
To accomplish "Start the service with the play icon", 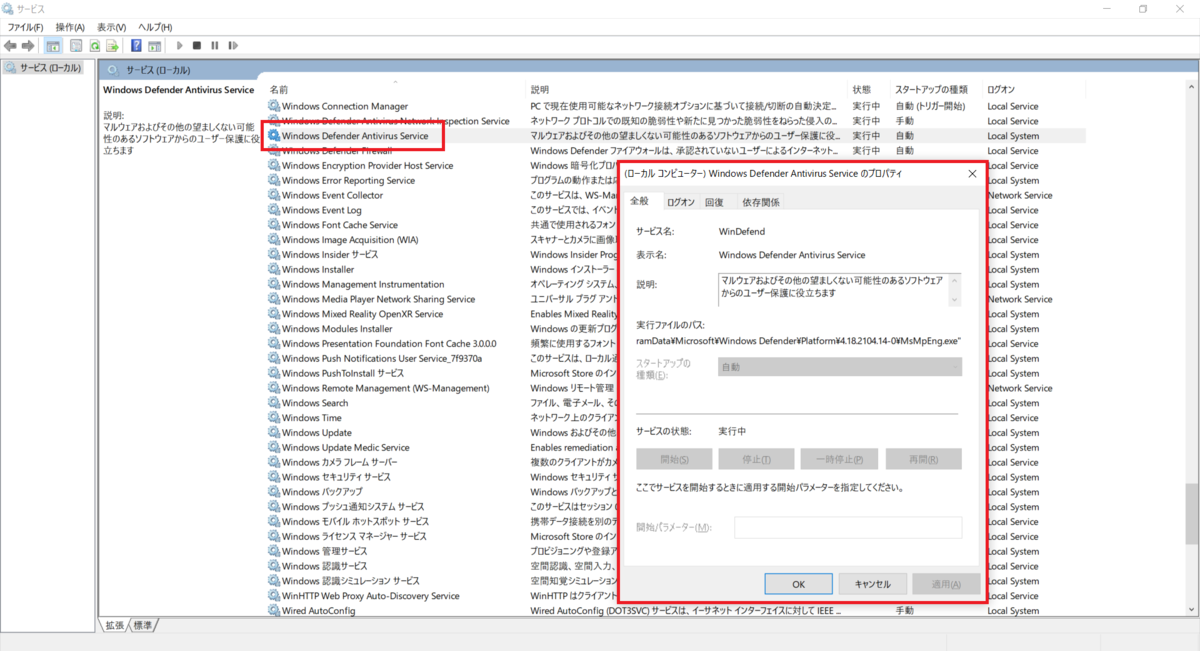I will (180, 45).
